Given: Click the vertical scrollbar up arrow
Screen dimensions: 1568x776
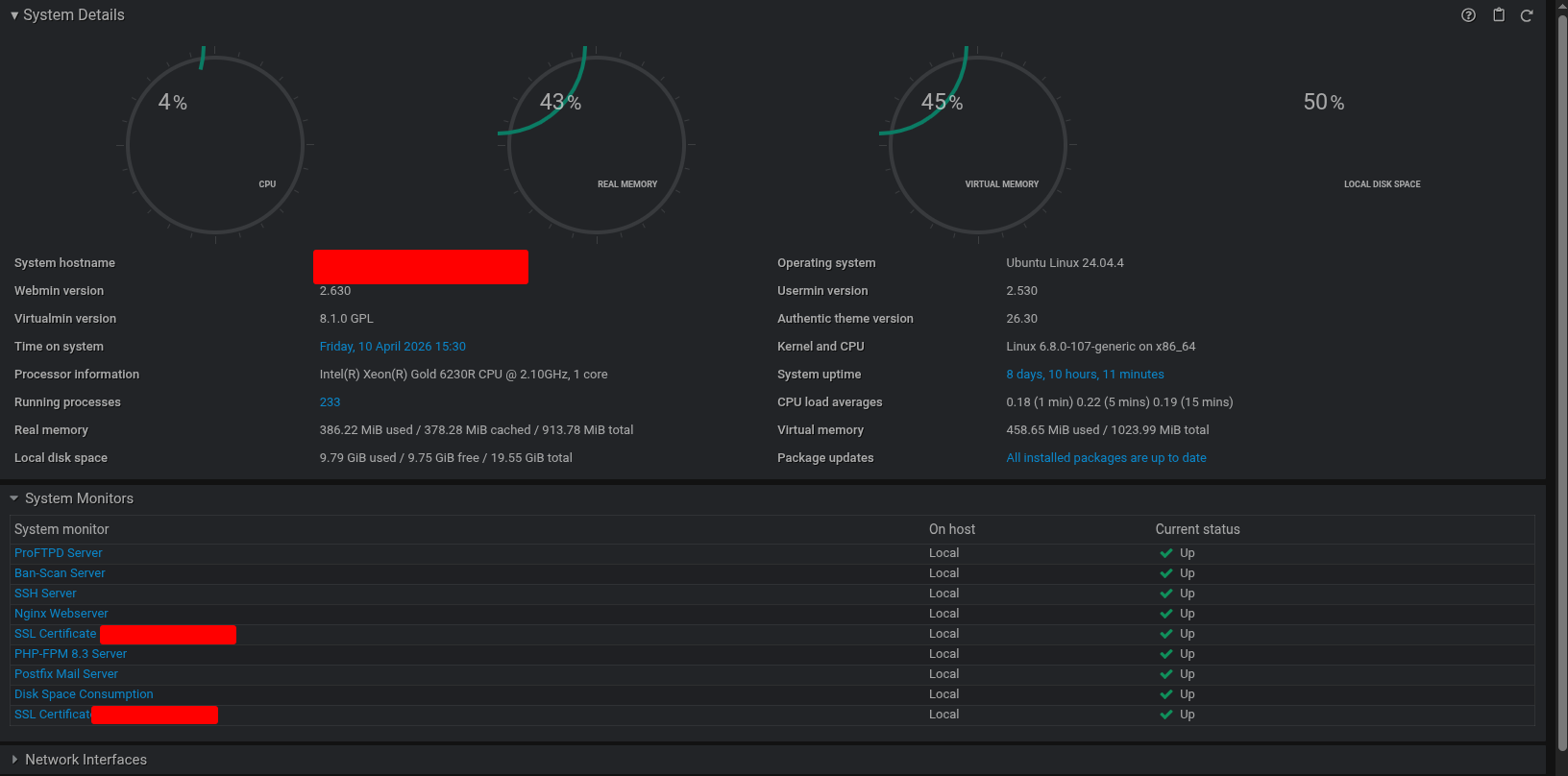Looking at the screenshot, I should pos(1561,6).
